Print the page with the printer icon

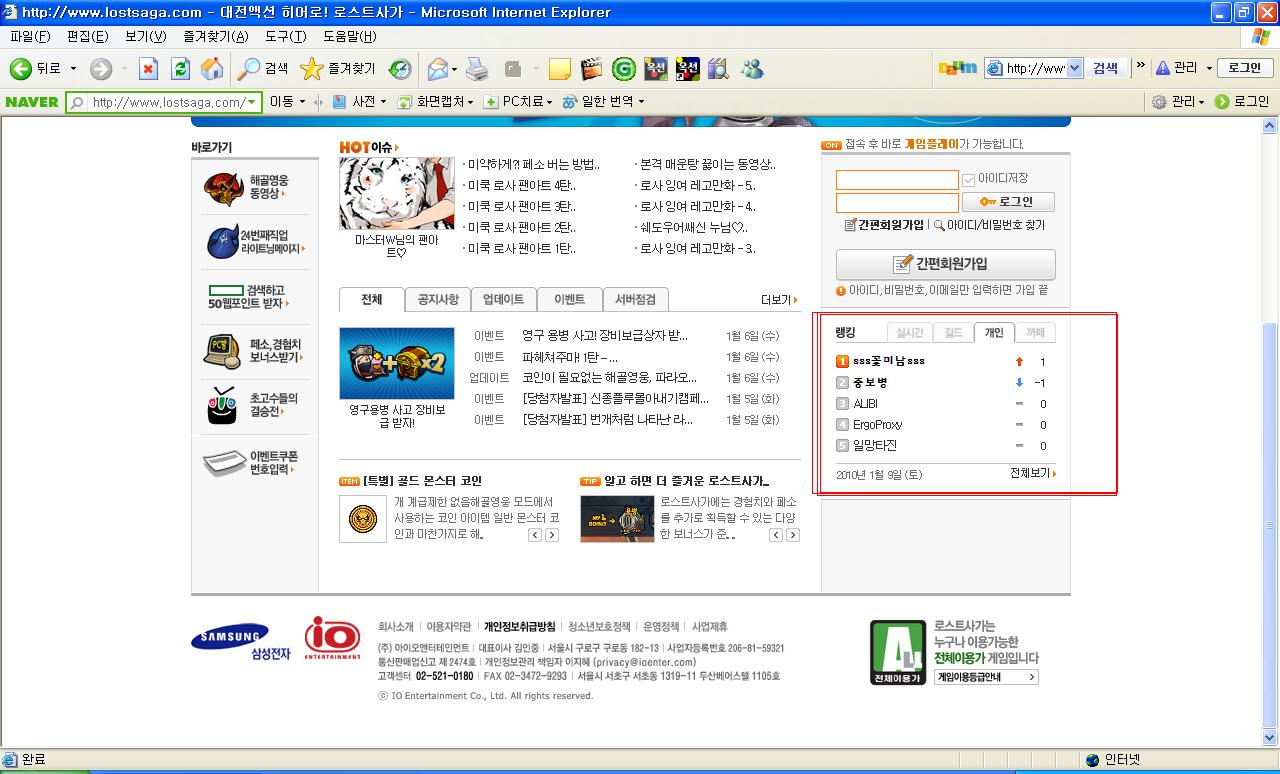[477, 68]
